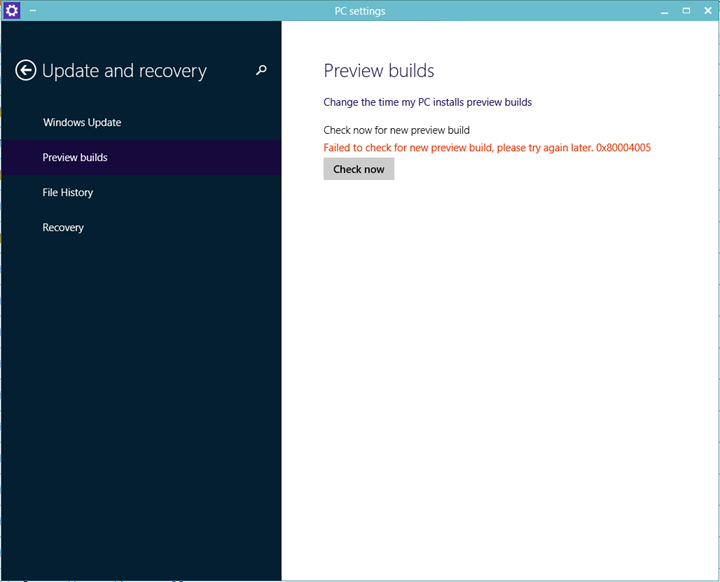Close the PC settings window
The width and height of the screenshot is (720, 582).
tap(708, 11)
